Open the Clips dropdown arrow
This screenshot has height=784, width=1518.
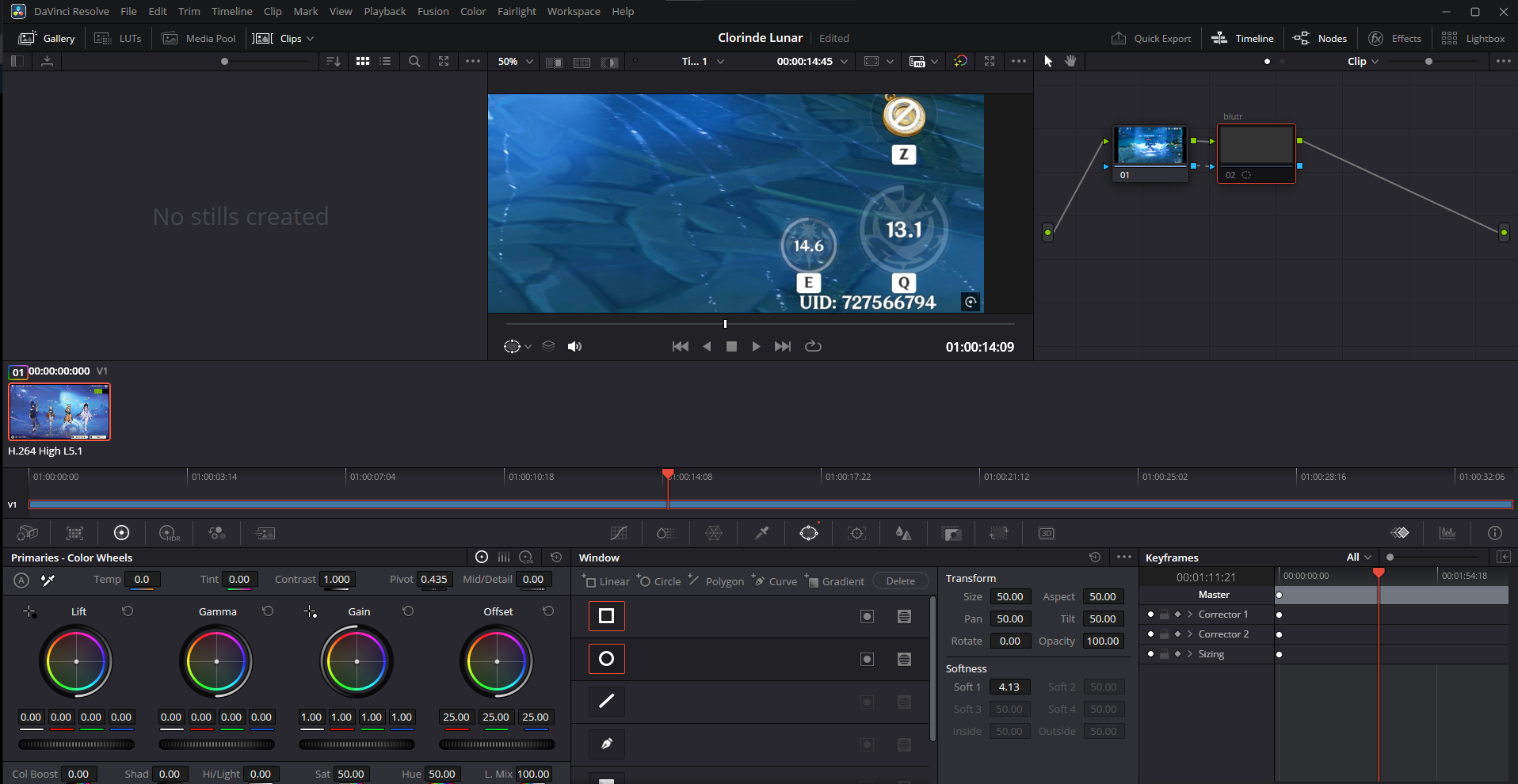tap(310, 38)
